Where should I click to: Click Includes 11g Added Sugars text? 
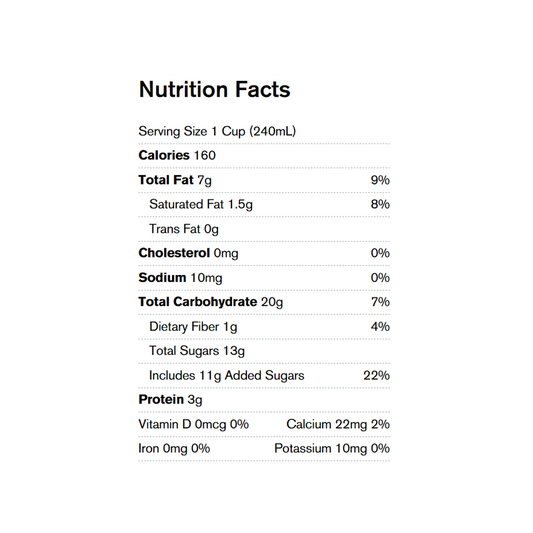point(226,376)
